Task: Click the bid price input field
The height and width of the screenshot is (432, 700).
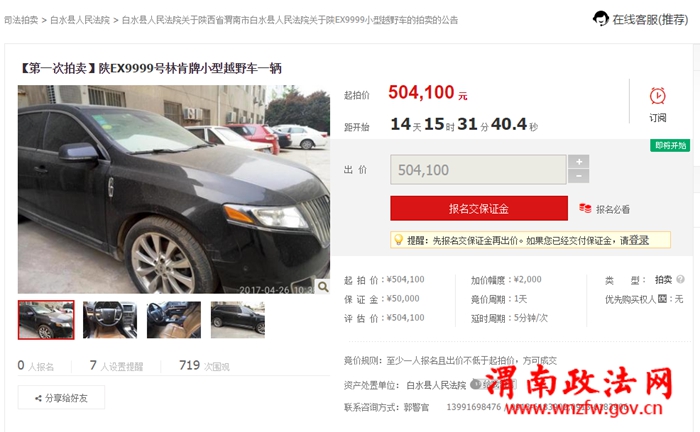Action: coord(478,170)
